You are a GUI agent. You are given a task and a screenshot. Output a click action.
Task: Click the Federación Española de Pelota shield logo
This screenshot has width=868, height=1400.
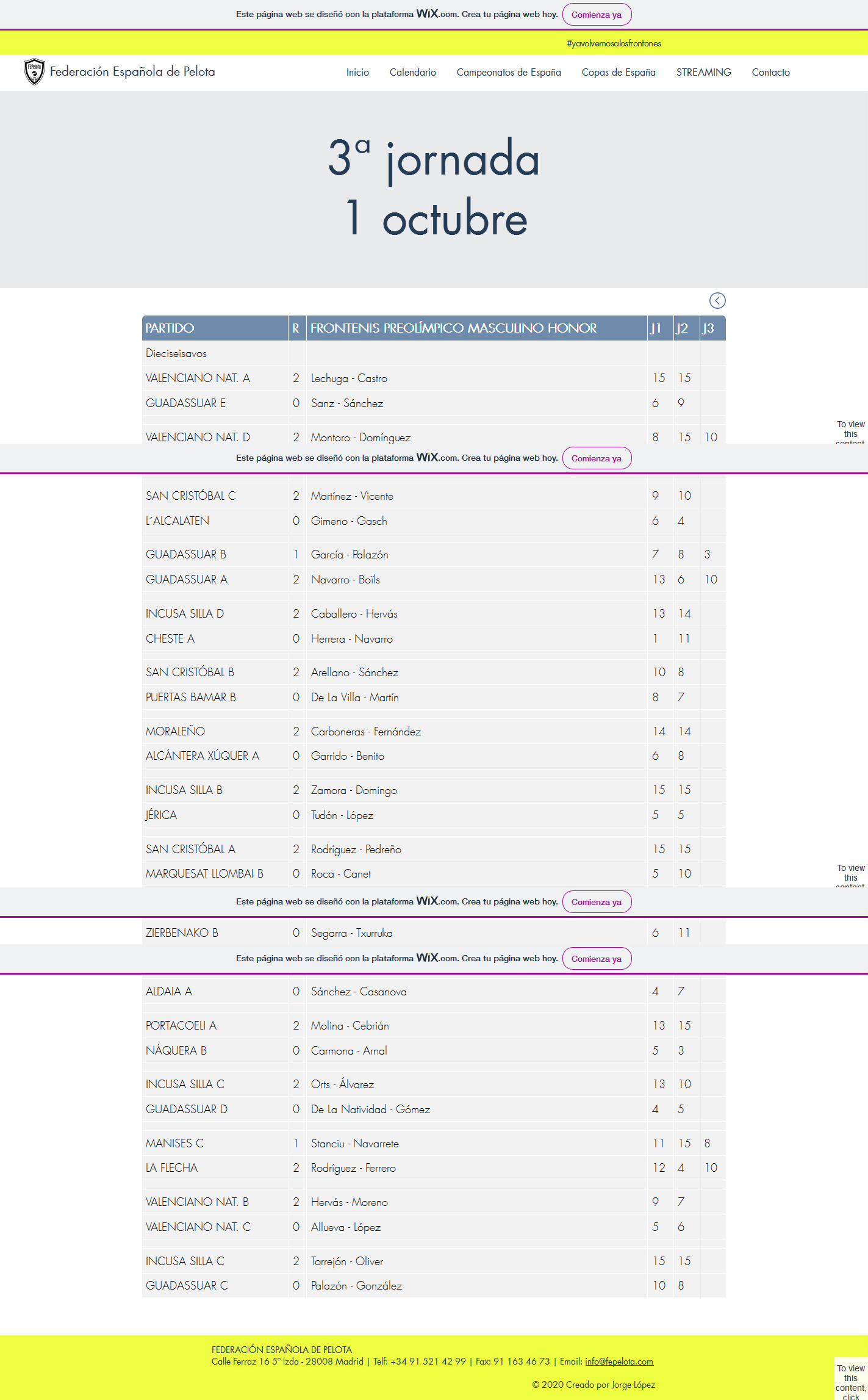point(34,71)
